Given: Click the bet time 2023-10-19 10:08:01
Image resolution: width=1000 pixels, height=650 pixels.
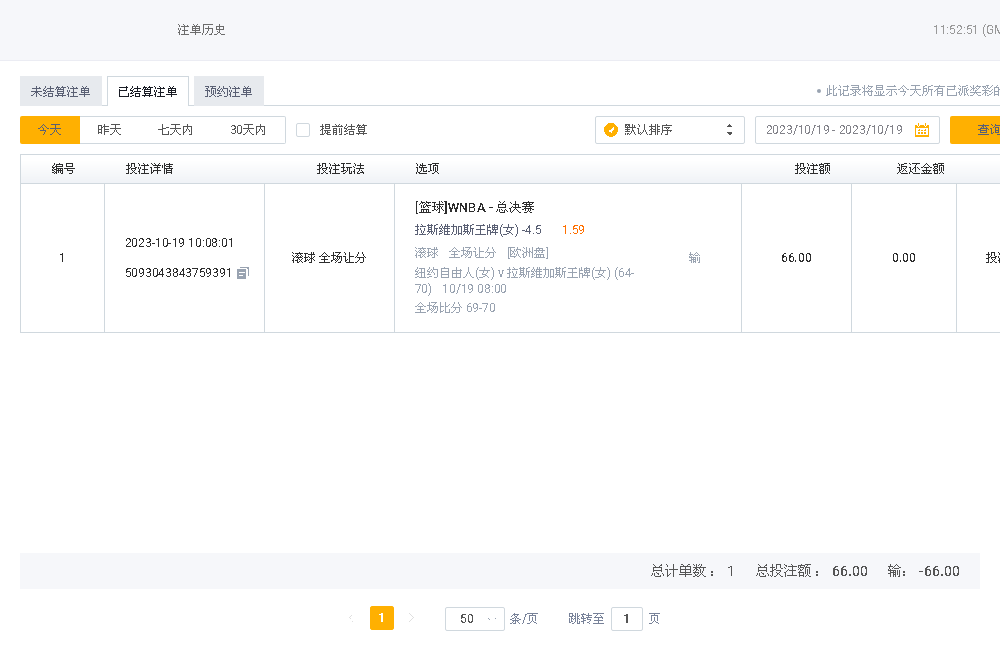Looking at the screenshot, I should coord(179,243).
